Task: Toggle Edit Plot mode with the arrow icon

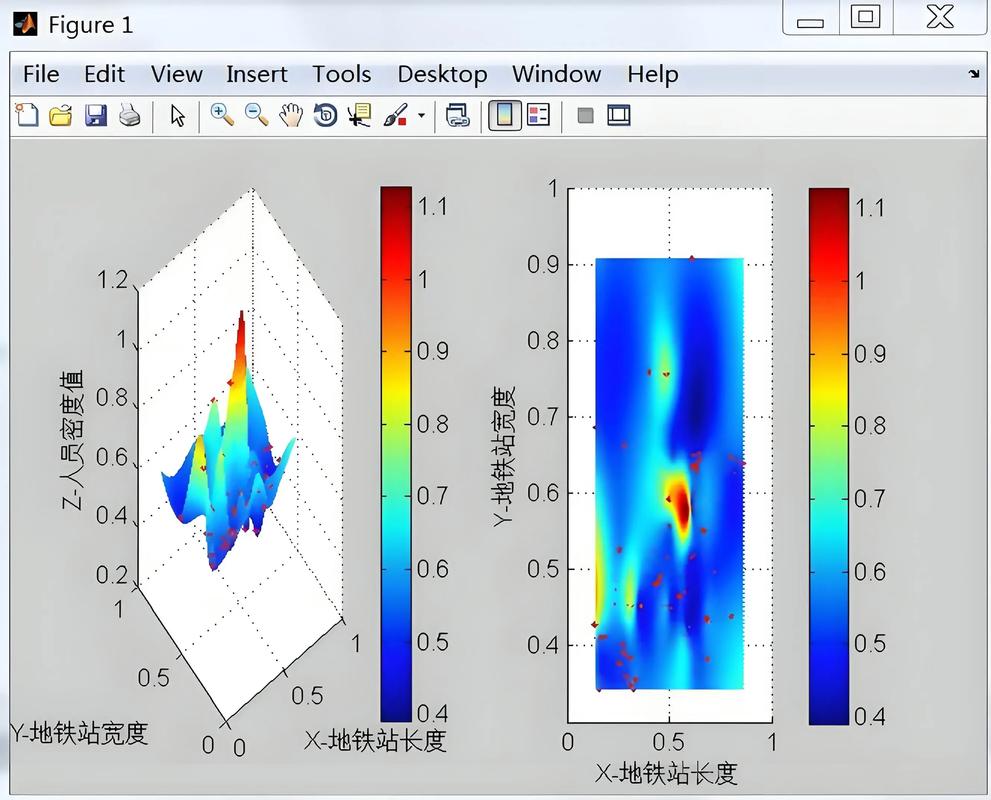Action: tap(176, 115)
